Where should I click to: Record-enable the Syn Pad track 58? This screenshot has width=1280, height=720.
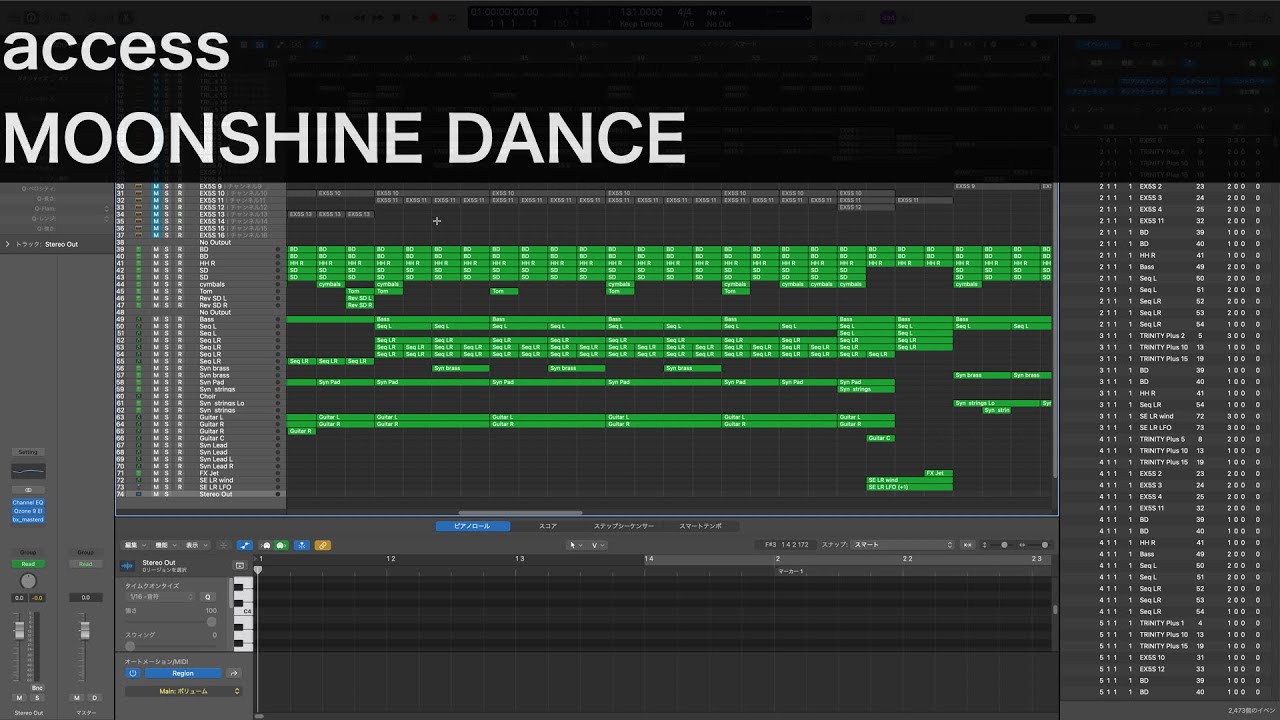click(x=179, y=382)
